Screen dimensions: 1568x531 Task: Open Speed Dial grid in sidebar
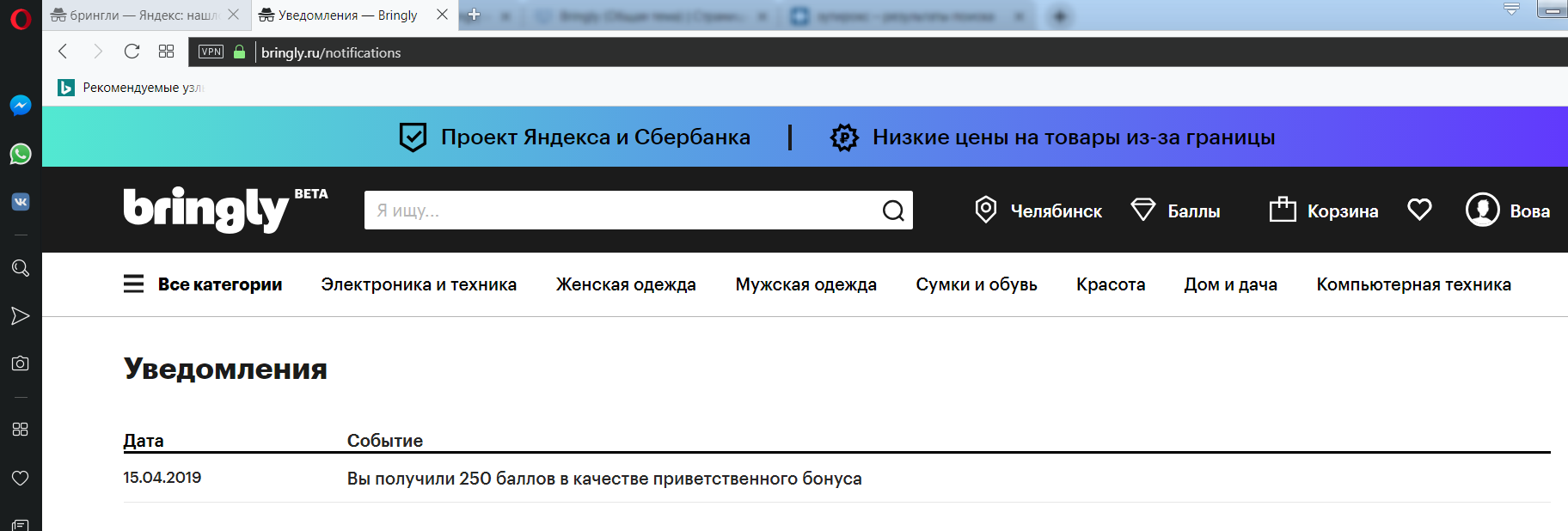[x=21, y=429]
